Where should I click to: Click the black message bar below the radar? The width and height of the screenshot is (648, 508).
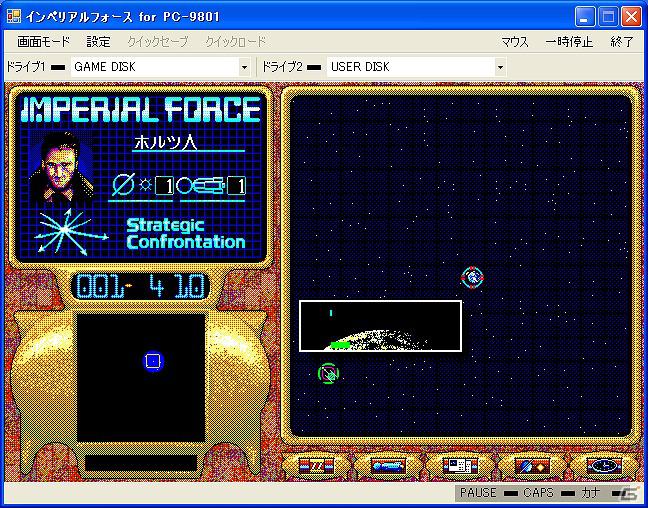(141, 463)
